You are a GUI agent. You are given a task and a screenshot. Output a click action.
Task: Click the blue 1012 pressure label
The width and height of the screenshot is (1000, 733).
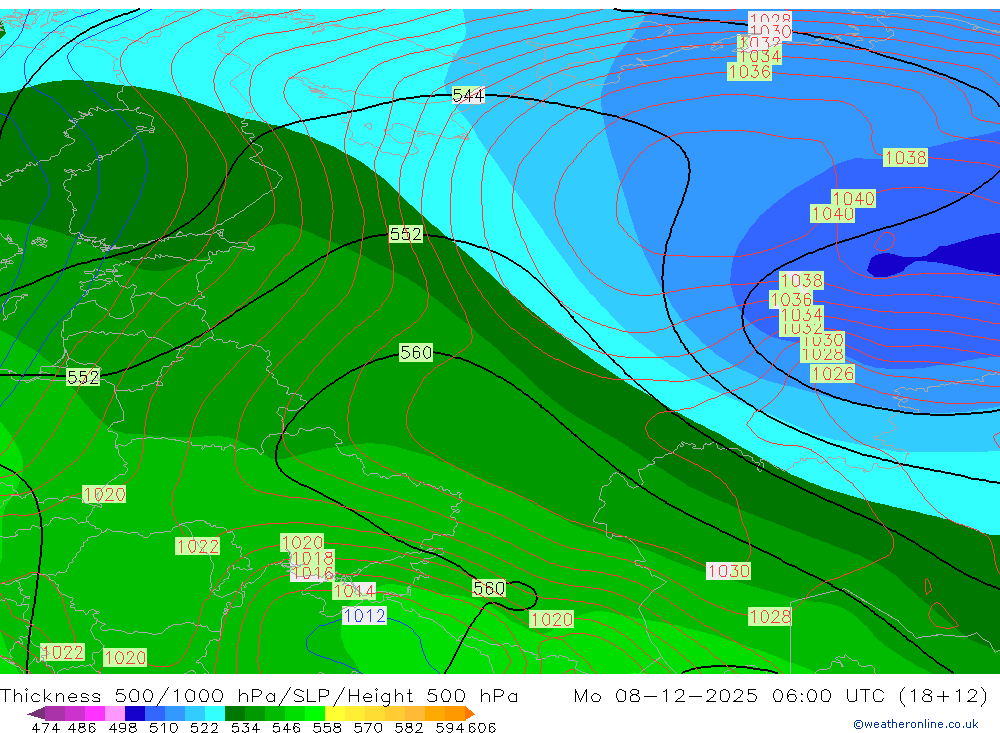tap(364, 616)
